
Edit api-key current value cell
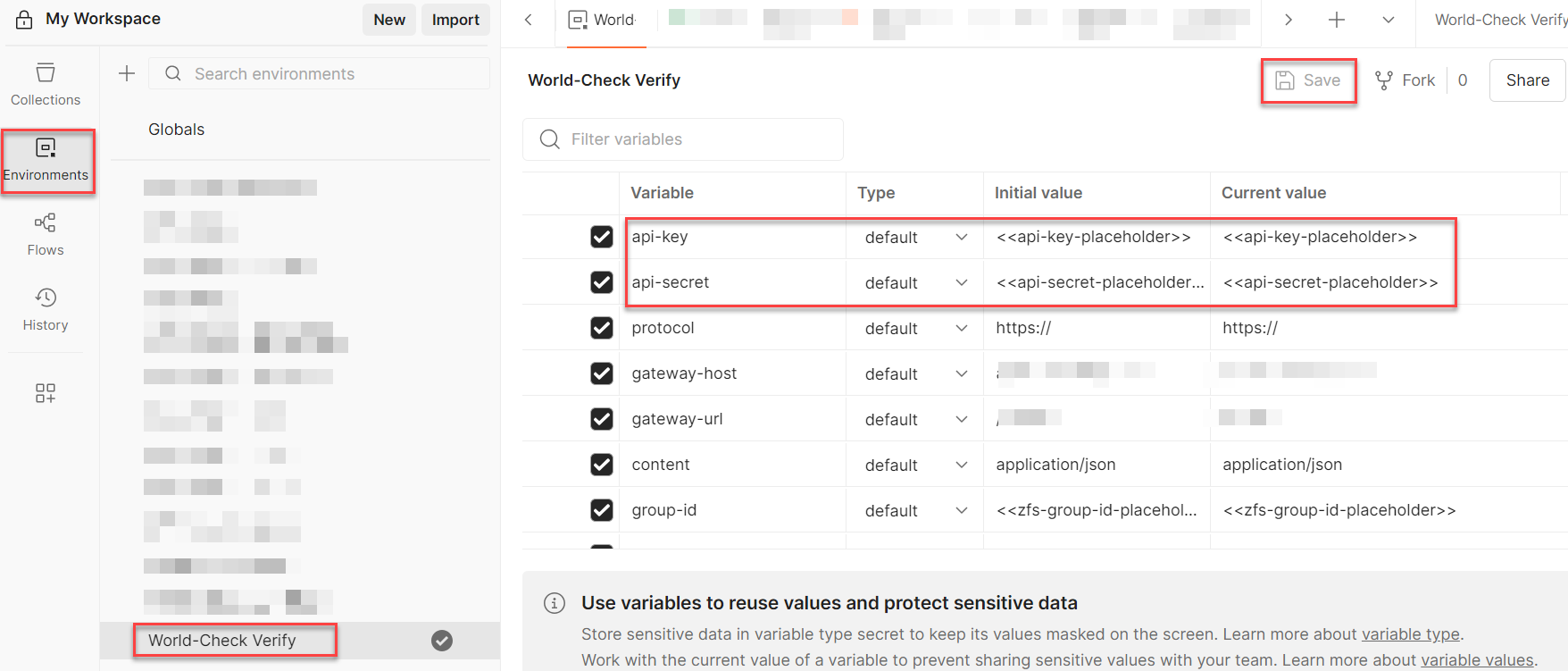pos(1320,237)
